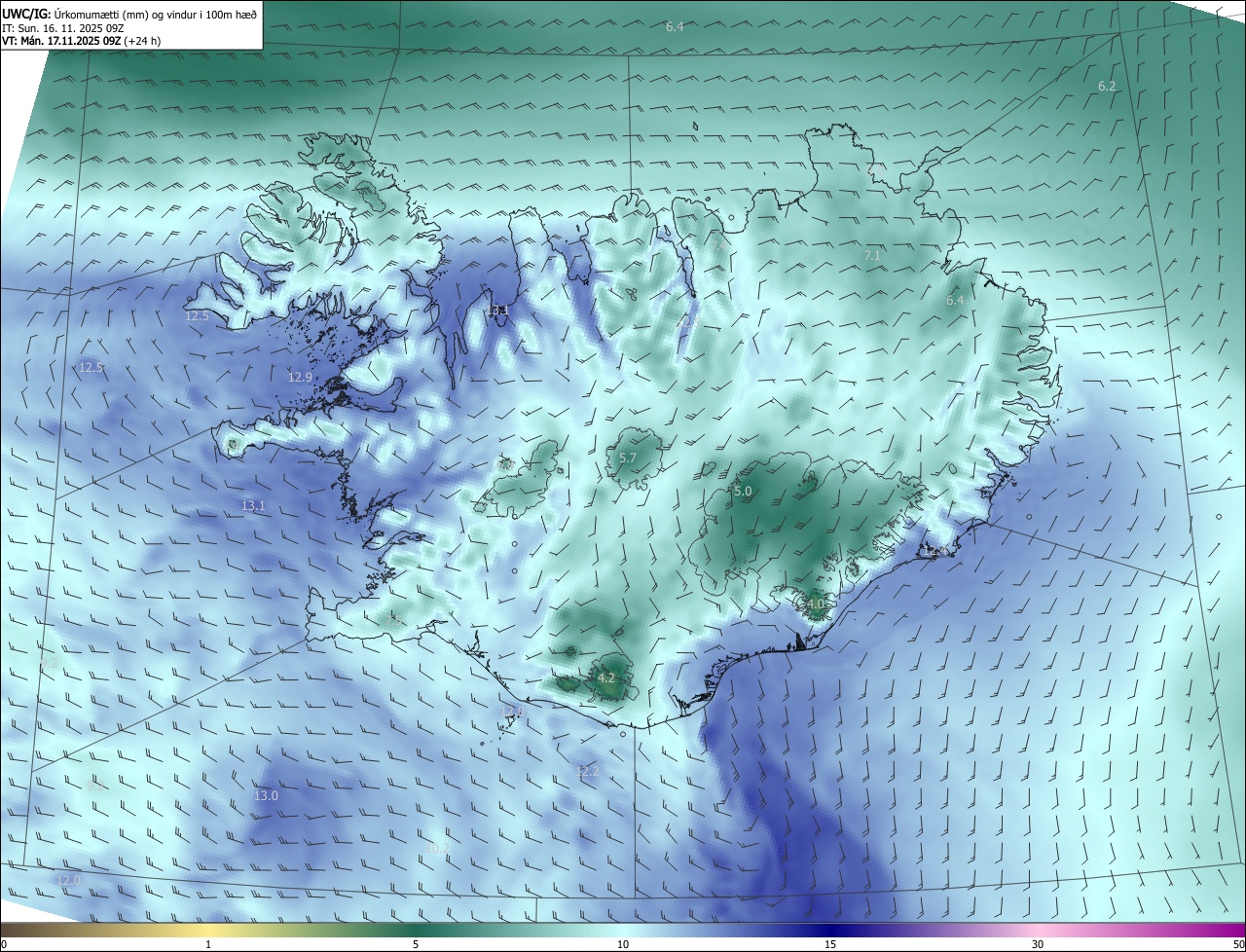Click the 7.1 value label on the map

click(872, 255)
